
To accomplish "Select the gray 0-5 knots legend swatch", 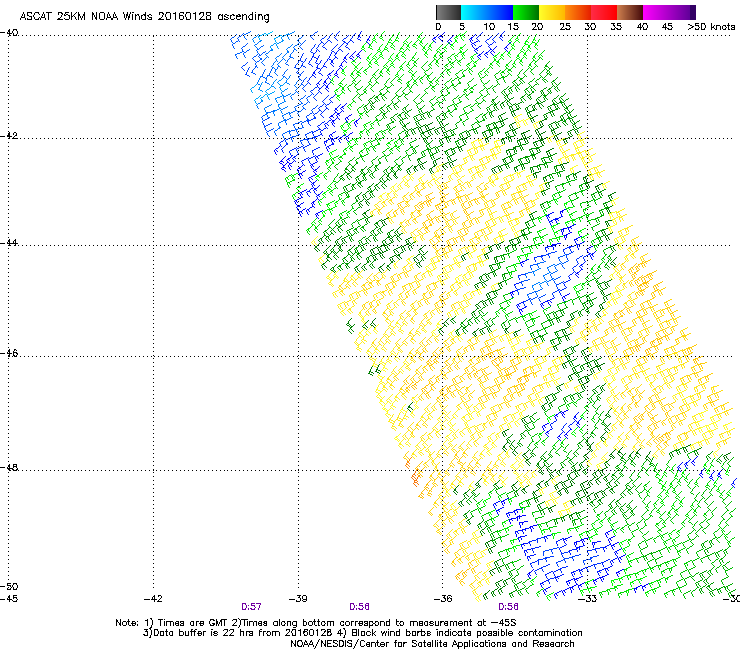I will coord(448,12).
